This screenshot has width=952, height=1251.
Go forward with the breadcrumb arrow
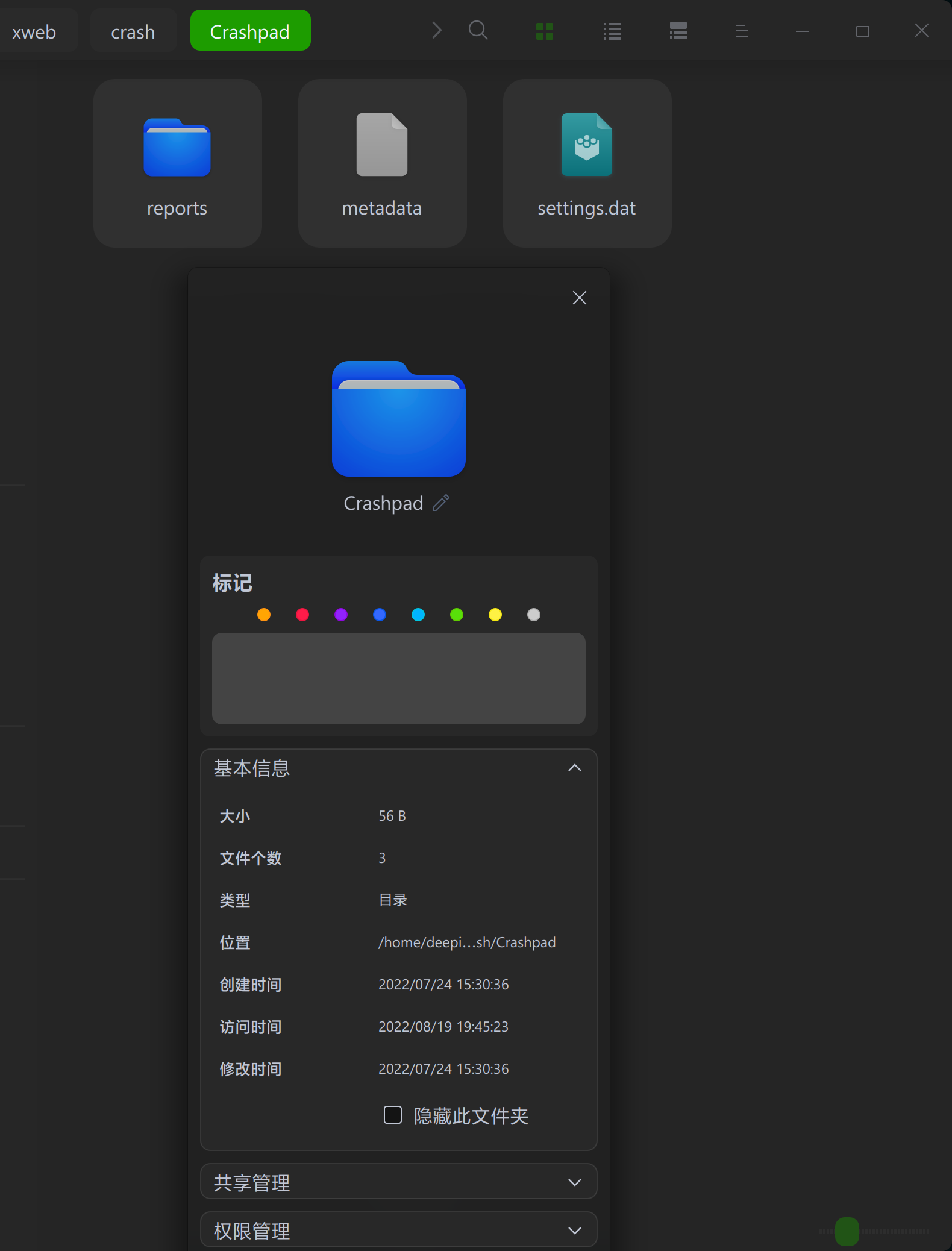(x=437, y=30)
